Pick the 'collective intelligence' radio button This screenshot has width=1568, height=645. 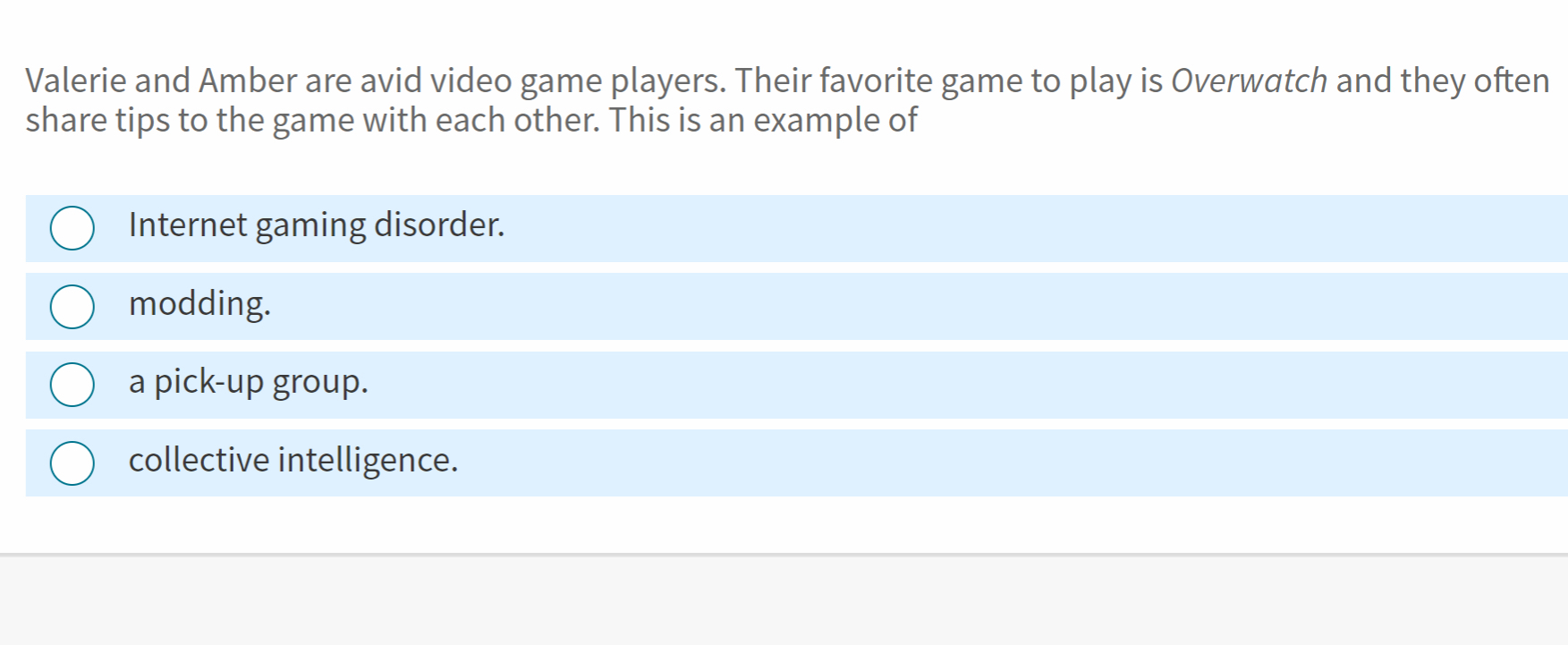72,463
